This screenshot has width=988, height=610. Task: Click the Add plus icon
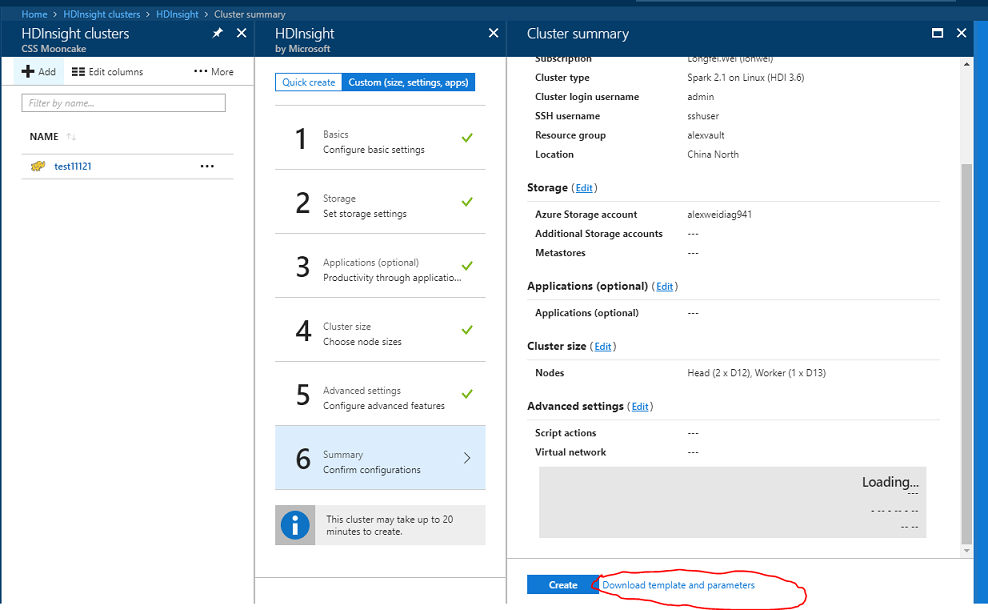coord(28,72)
